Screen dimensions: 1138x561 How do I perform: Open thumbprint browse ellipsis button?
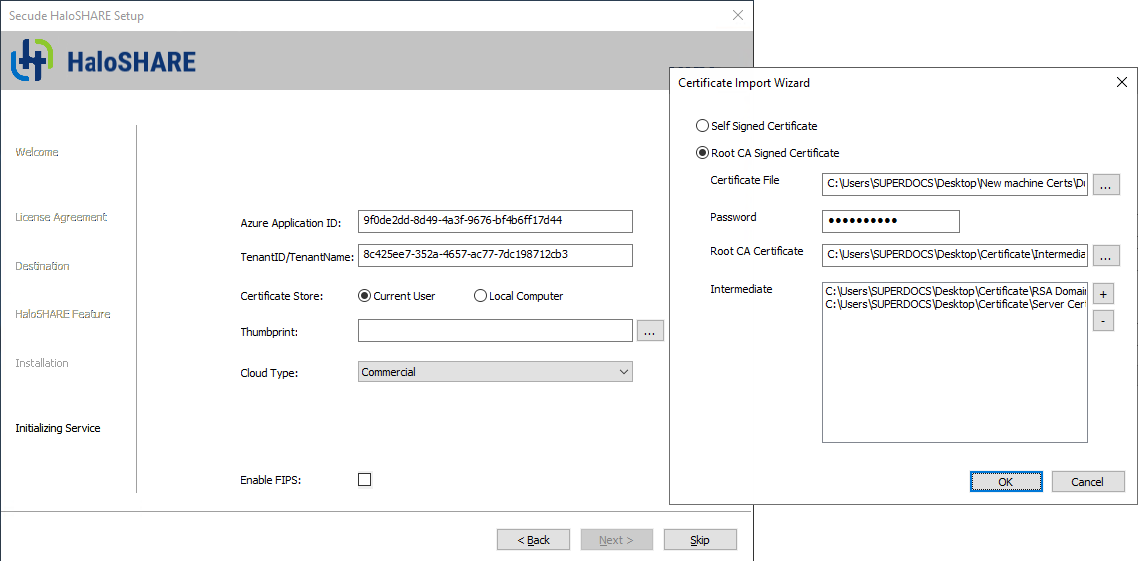point(650,331)
